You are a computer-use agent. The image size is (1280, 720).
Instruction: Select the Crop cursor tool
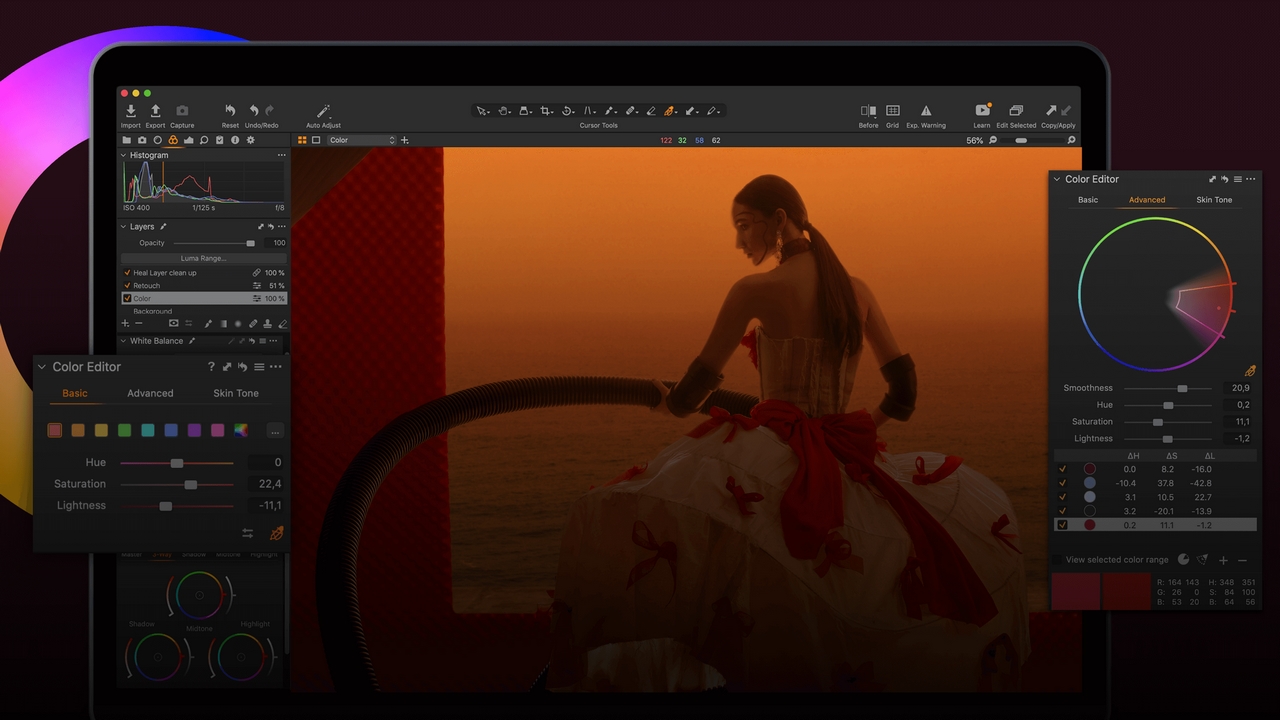point(547,111)
